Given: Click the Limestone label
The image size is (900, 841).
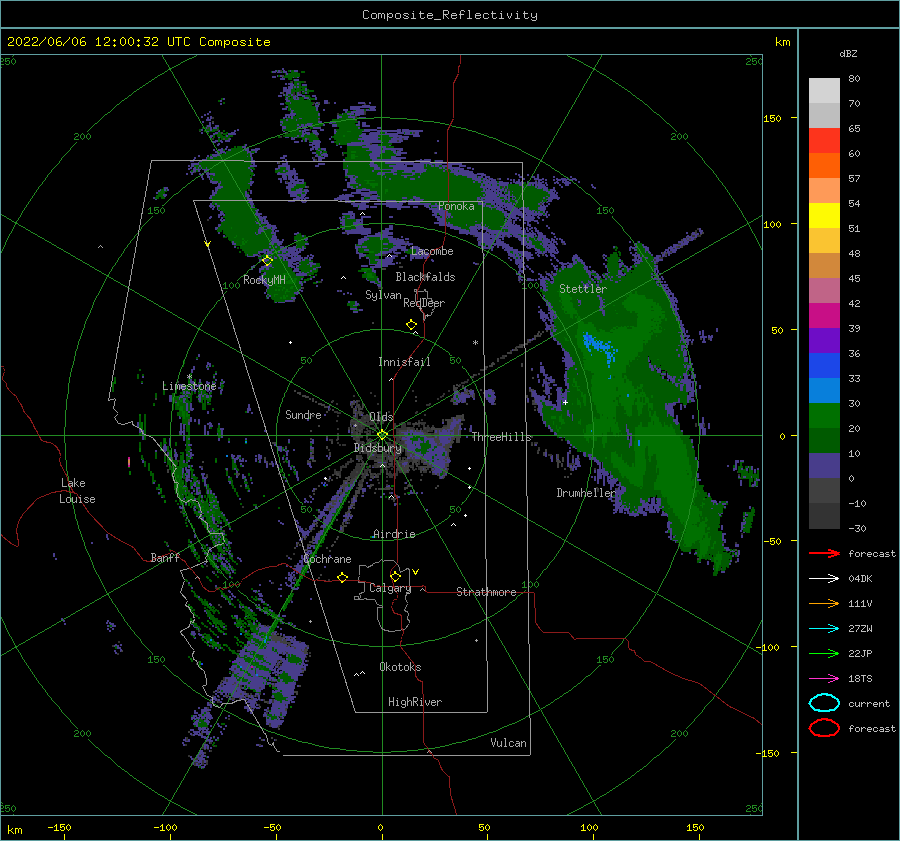Looking at the screenshot, I should coord(189,386).
